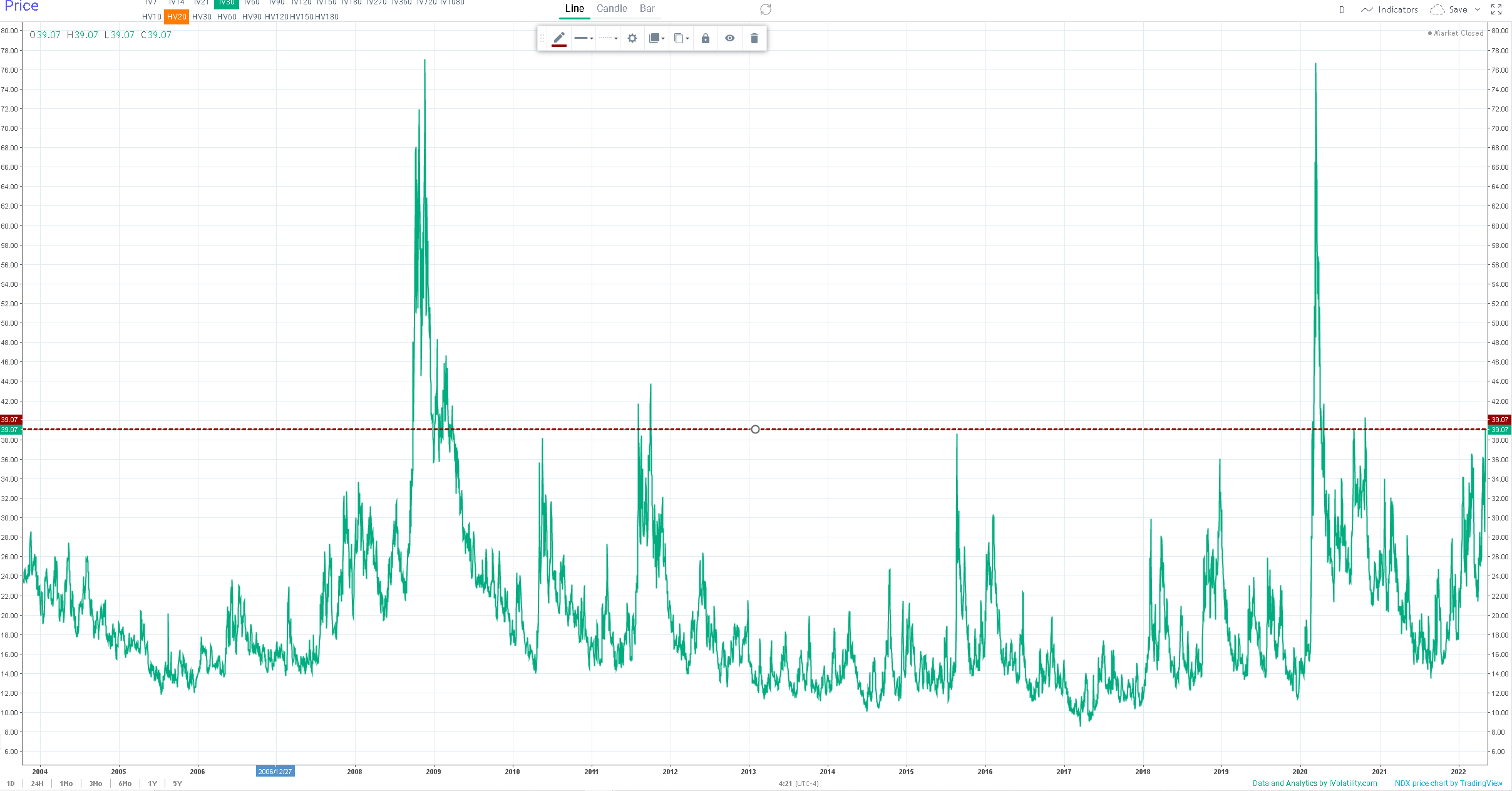Grab the floating toolbar drag handle
The width and height of the screenshot is (1512, 791).
click(x=542, y=38)
